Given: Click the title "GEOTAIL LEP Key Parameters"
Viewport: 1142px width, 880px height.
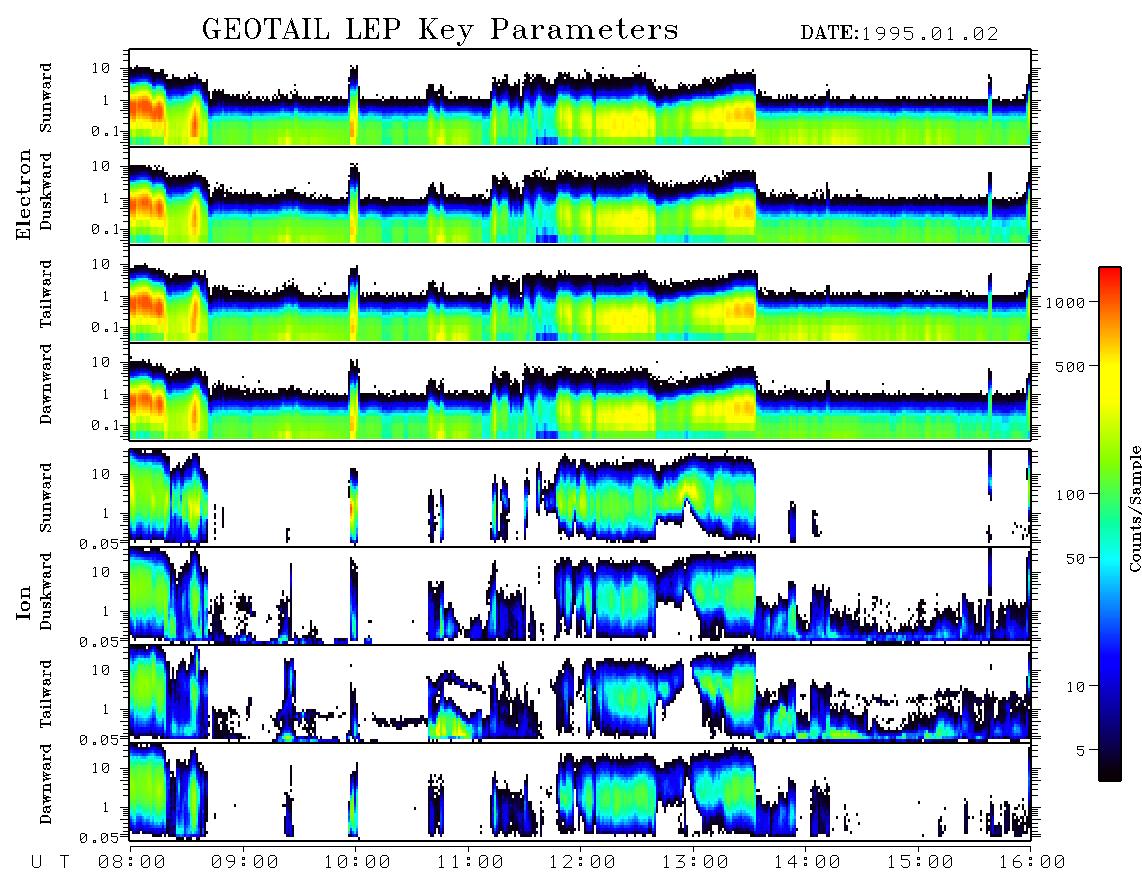Looking at the screenshot, I should (440, 30).
